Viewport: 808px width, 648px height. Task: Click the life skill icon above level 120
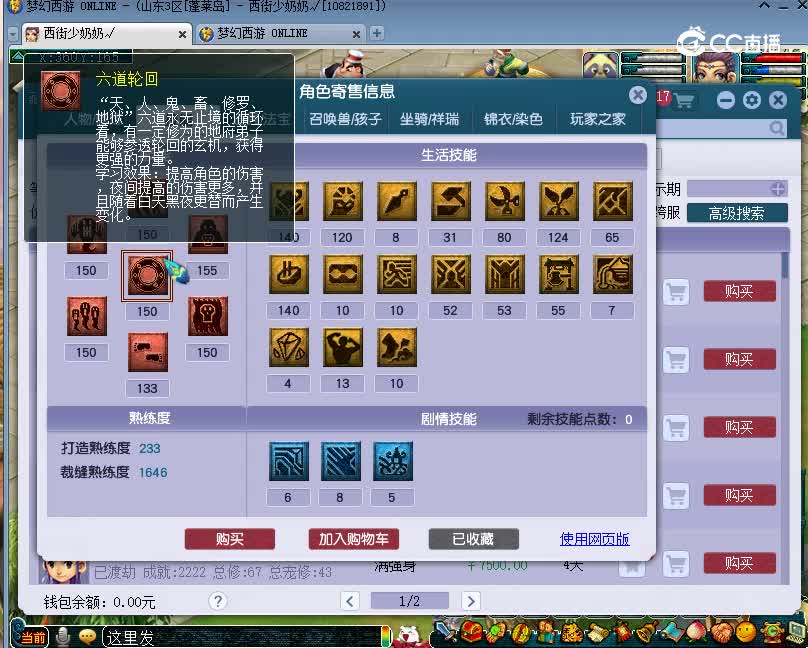[x=342, y=201]
